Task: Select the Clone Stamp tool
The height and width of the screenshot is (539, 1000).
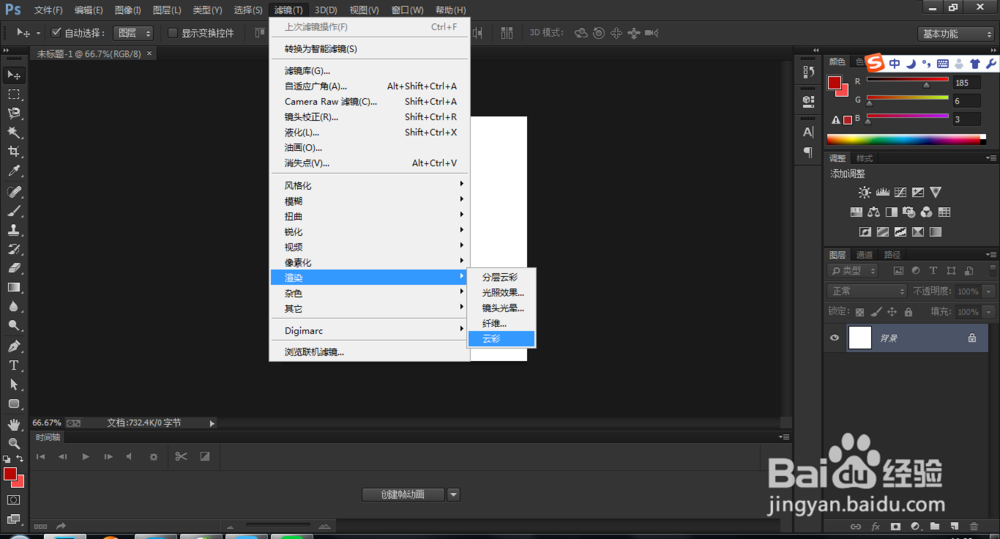Action: click(x=13, y=230)
